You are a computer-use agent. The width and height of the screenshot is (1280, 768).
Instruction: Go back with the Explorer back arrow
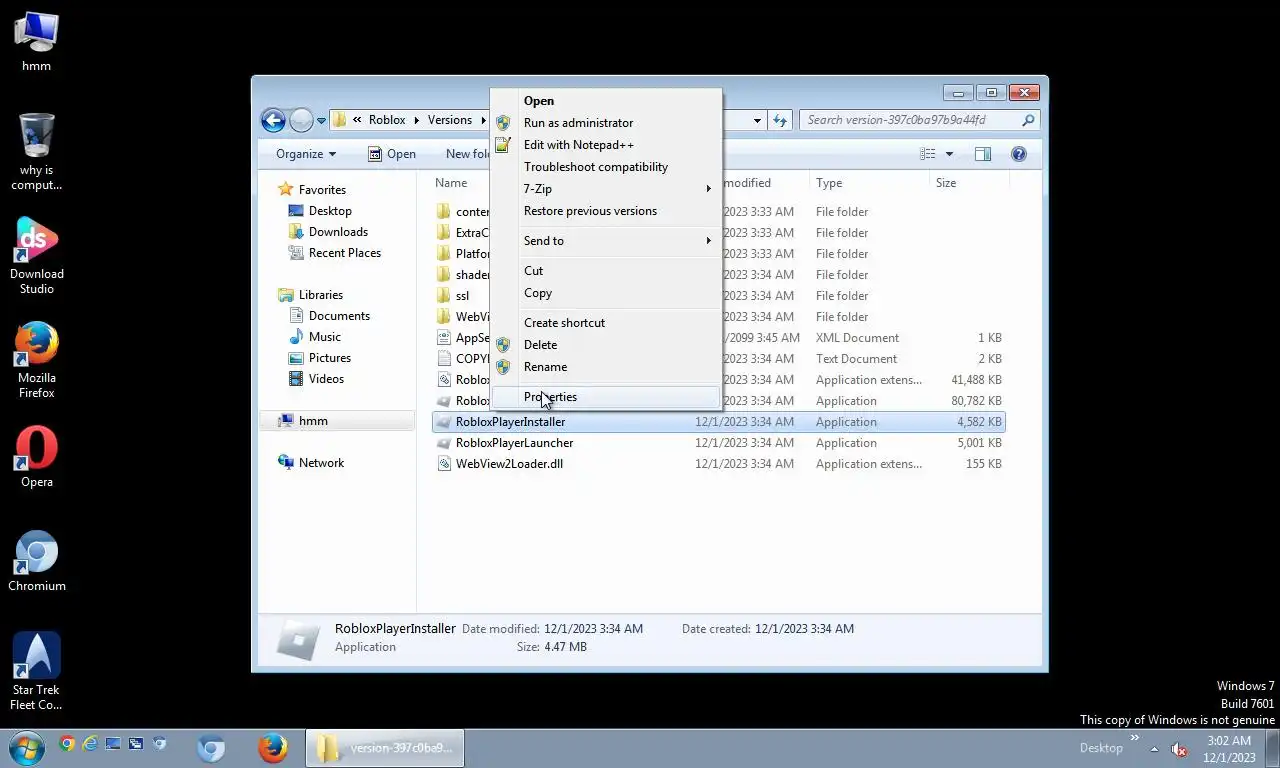click(273, 120)
